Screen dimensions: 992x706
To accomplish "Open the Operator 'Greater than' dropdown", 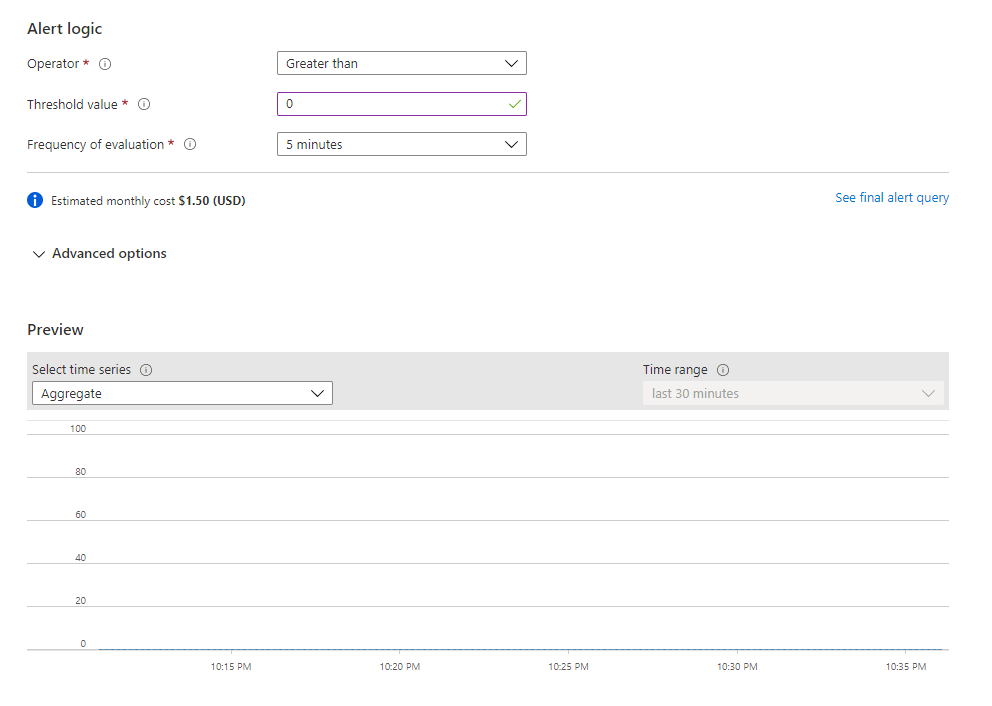I will [401, 64].
